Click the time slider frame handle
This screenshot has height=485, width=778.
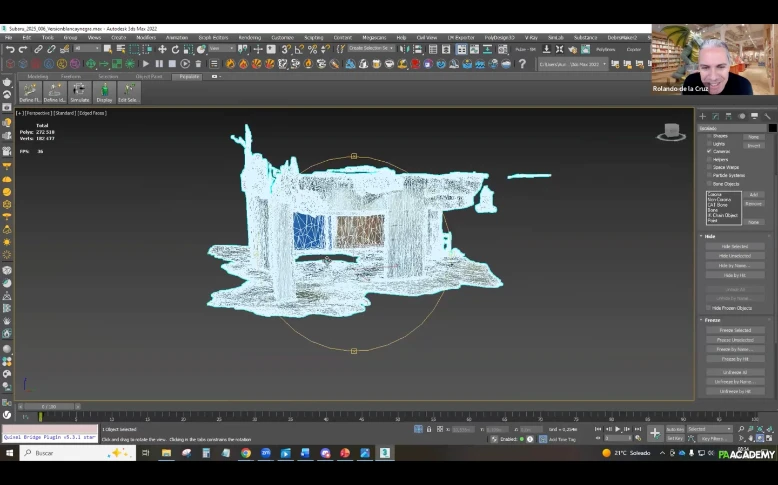coord(49,406)
